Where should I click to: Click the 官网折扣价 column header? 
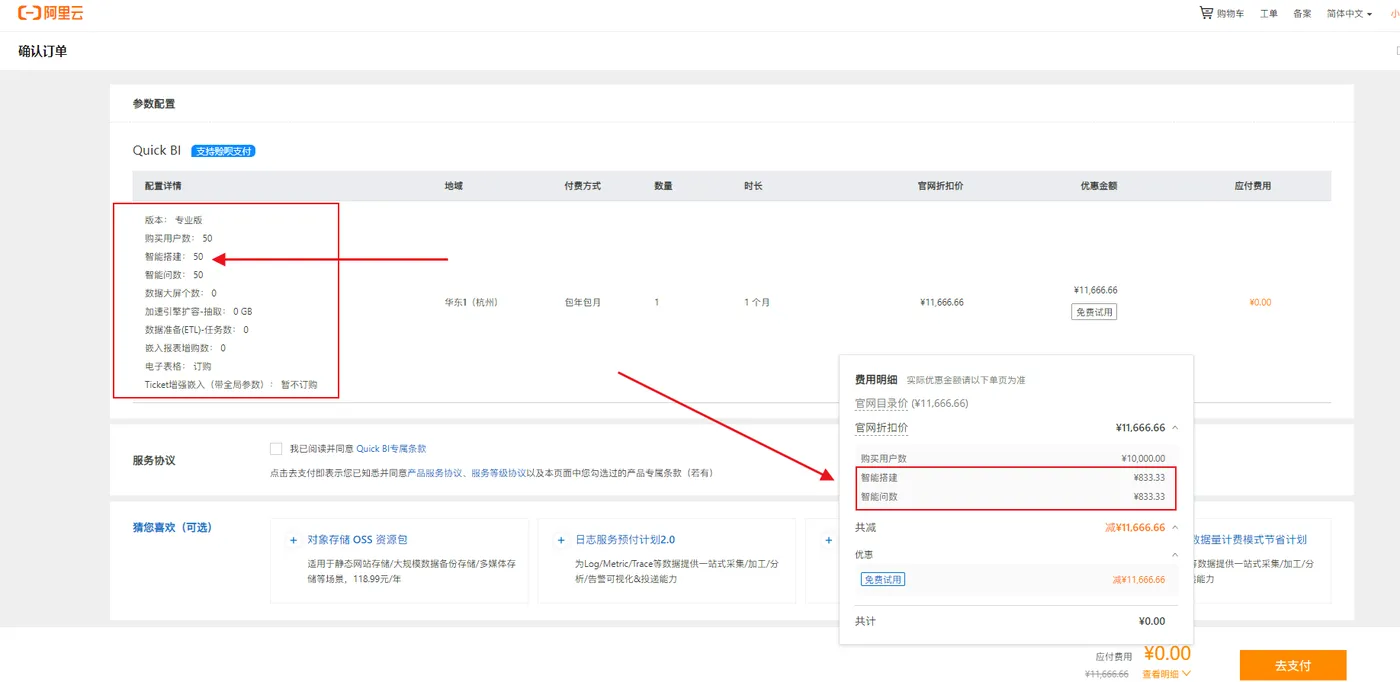[x=941, y=186]
